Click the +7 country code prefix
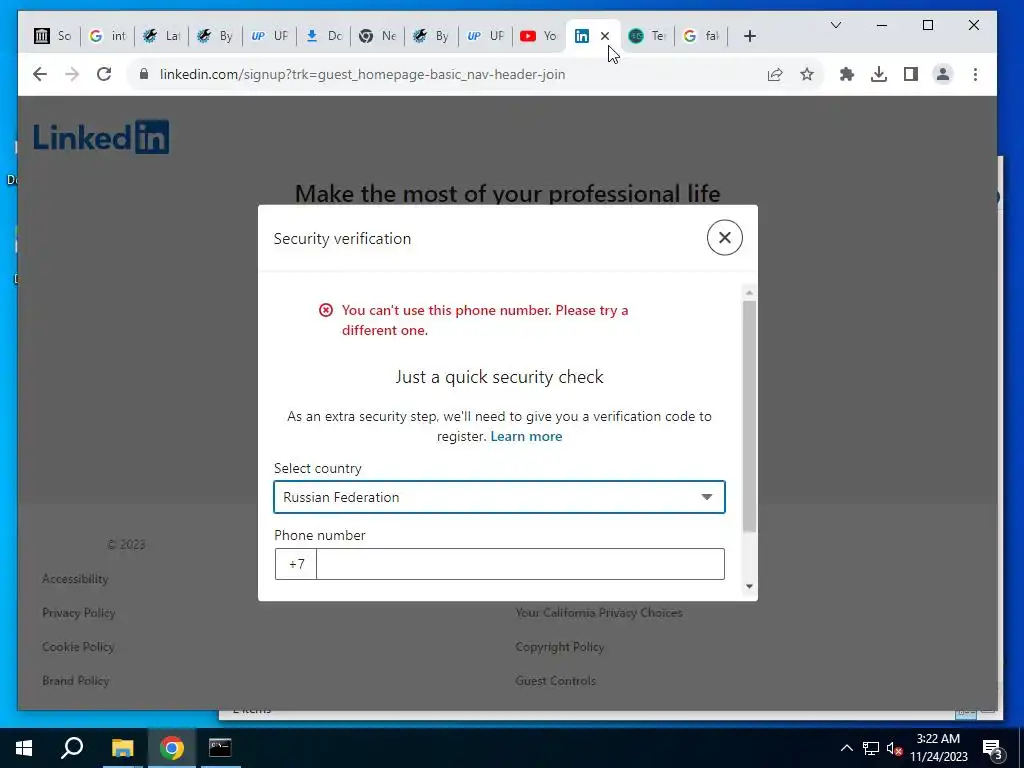1024x768 pixels. click(296, 564)
